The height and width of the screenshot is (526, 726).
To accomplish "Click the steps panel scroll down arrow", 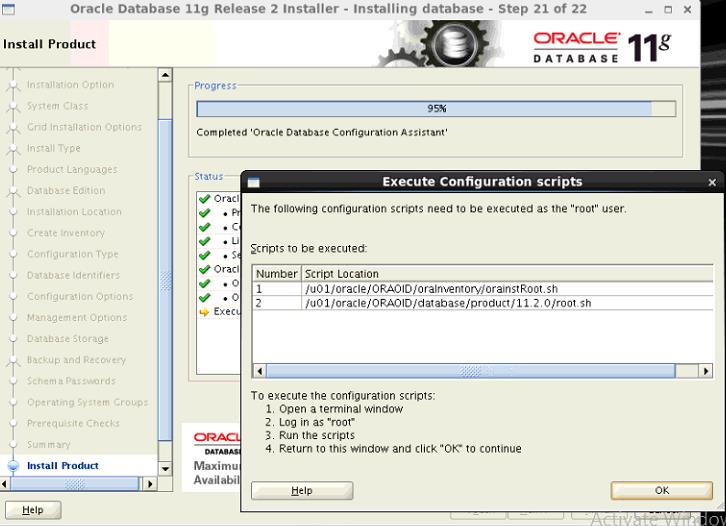I will pyautogui.click(x=165, y=469).
